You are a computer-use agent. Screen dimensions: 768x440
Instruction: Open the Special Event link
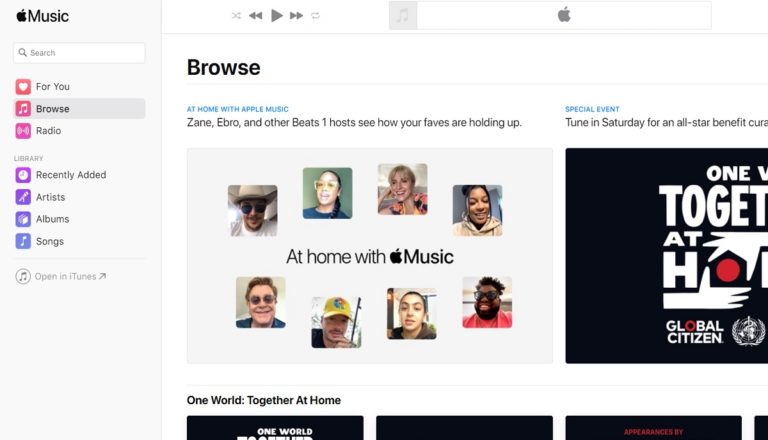point(592,109)
